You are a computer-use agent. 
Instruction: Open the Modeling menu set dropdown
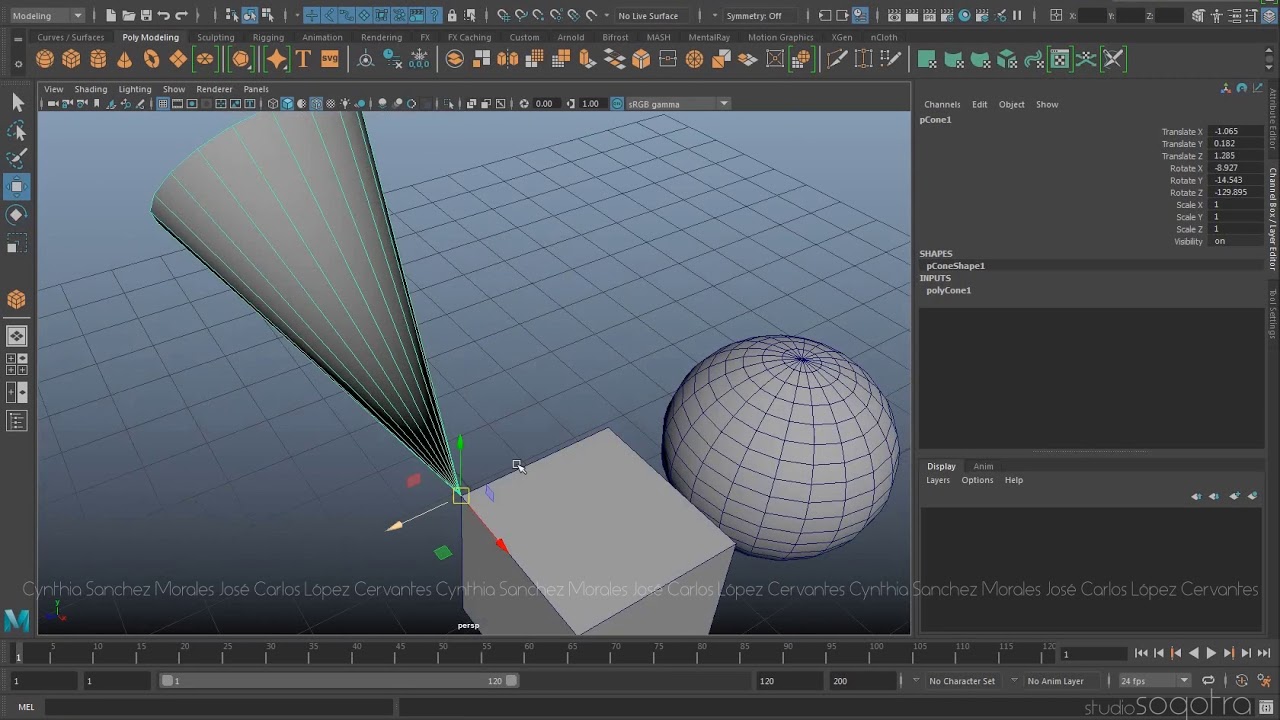click(x=47, y=15)
